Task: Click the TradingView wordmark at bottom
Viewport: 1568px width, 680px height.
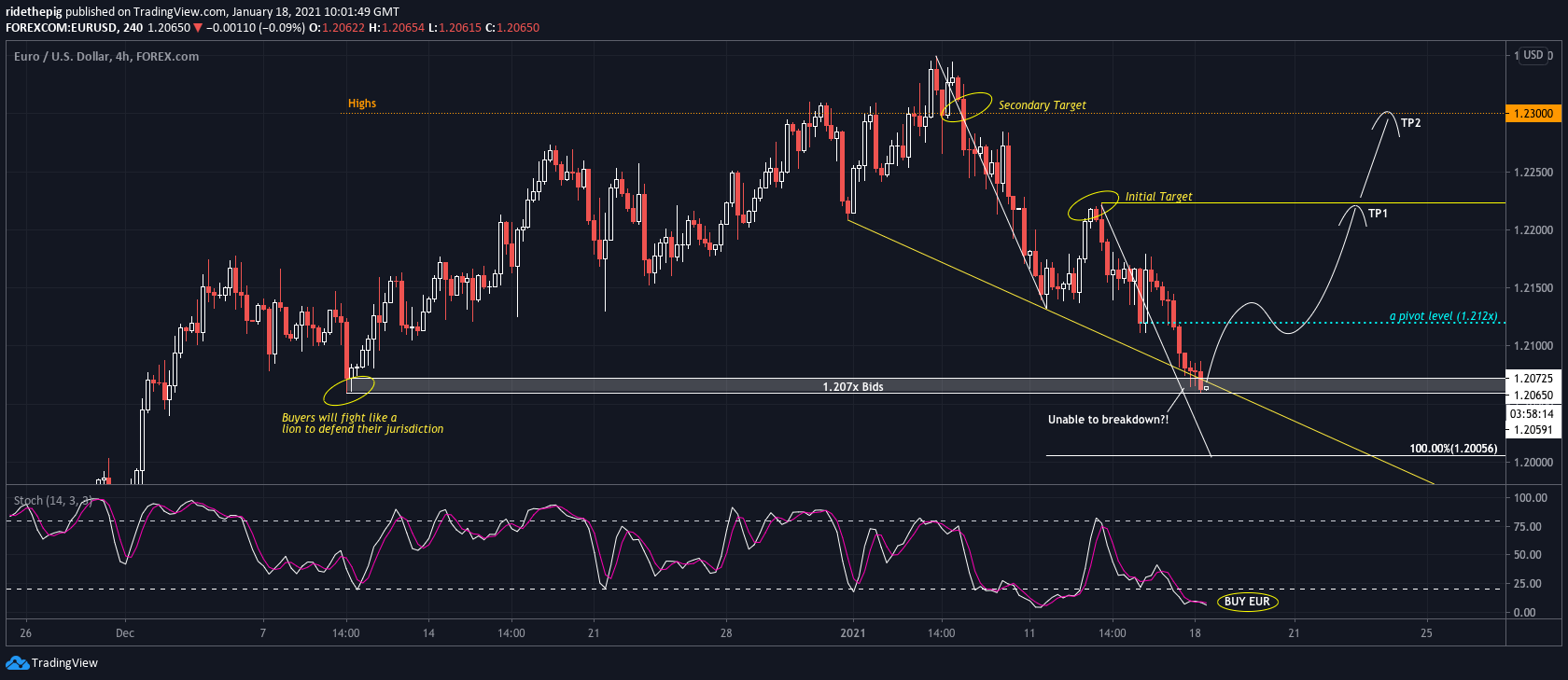Action: pos(64,663)
